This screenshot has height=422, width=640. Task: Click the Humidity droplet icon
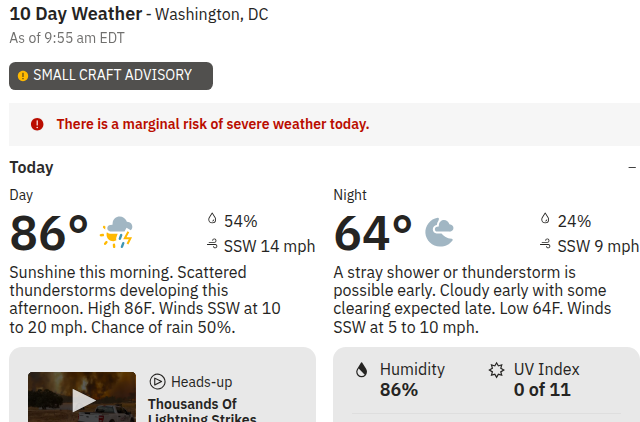[362, 371]
